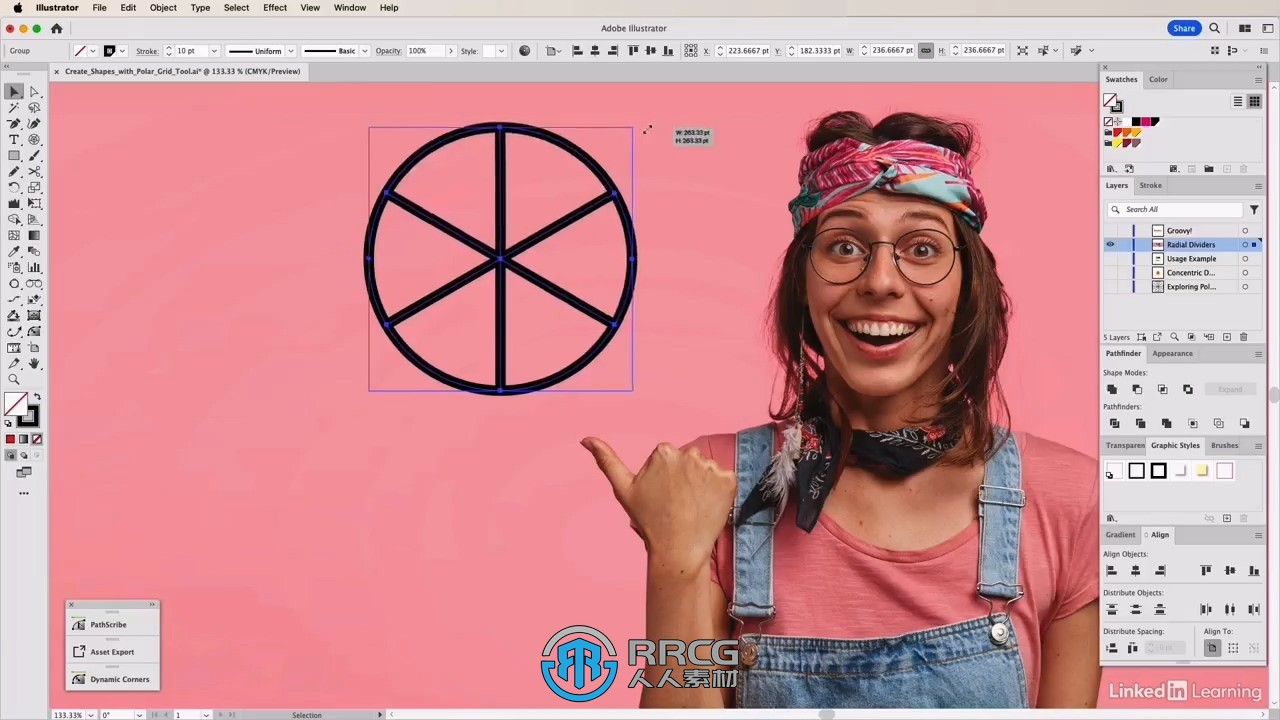Select the Magic Wand tool
1280x720 pixels.
click(x=14, y=108)
